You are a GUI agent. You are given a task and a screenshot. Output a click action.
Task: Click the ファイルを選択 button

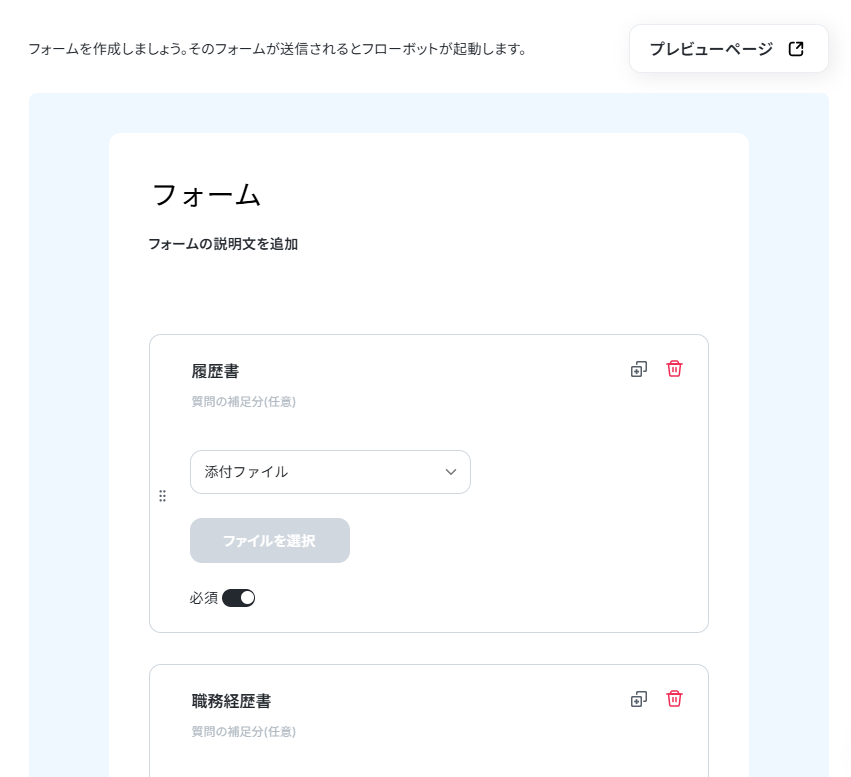click(x=270, y=540)
